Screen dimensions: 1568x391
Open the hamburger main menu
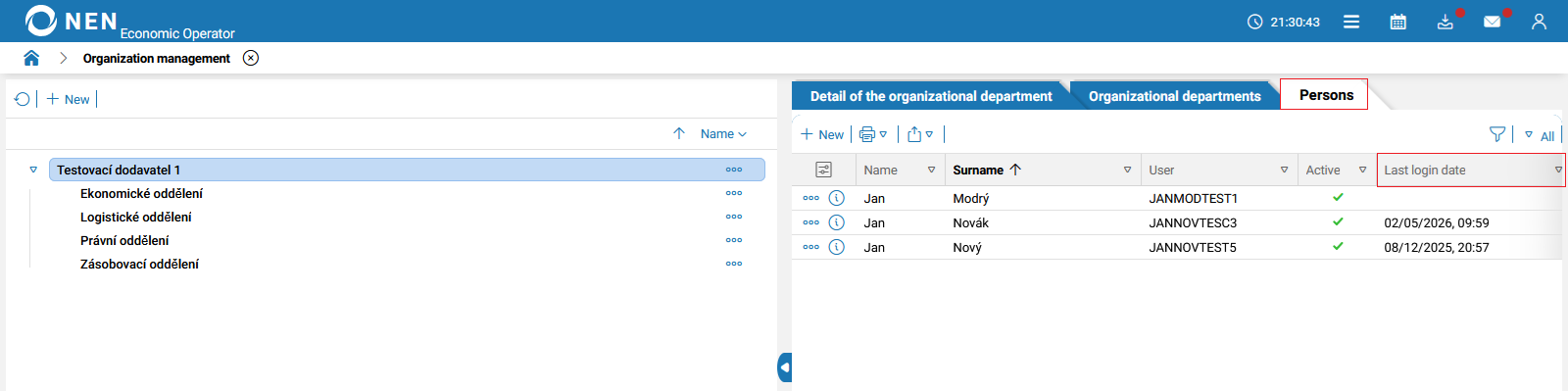tap(1350, 22)
